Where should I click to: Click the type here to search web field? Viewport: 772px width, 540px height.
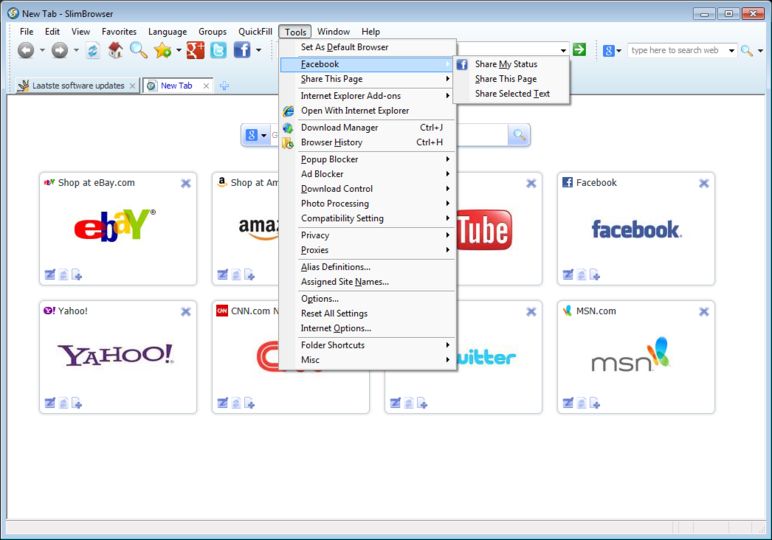pos(678,50)
